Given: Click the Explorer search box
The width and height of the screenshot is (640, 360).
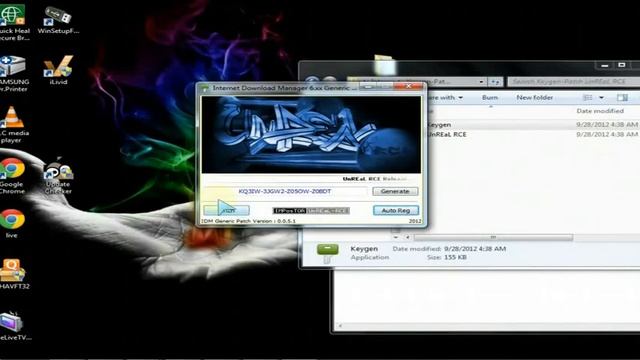Looking at the screenshot, I should coord(573,82).
